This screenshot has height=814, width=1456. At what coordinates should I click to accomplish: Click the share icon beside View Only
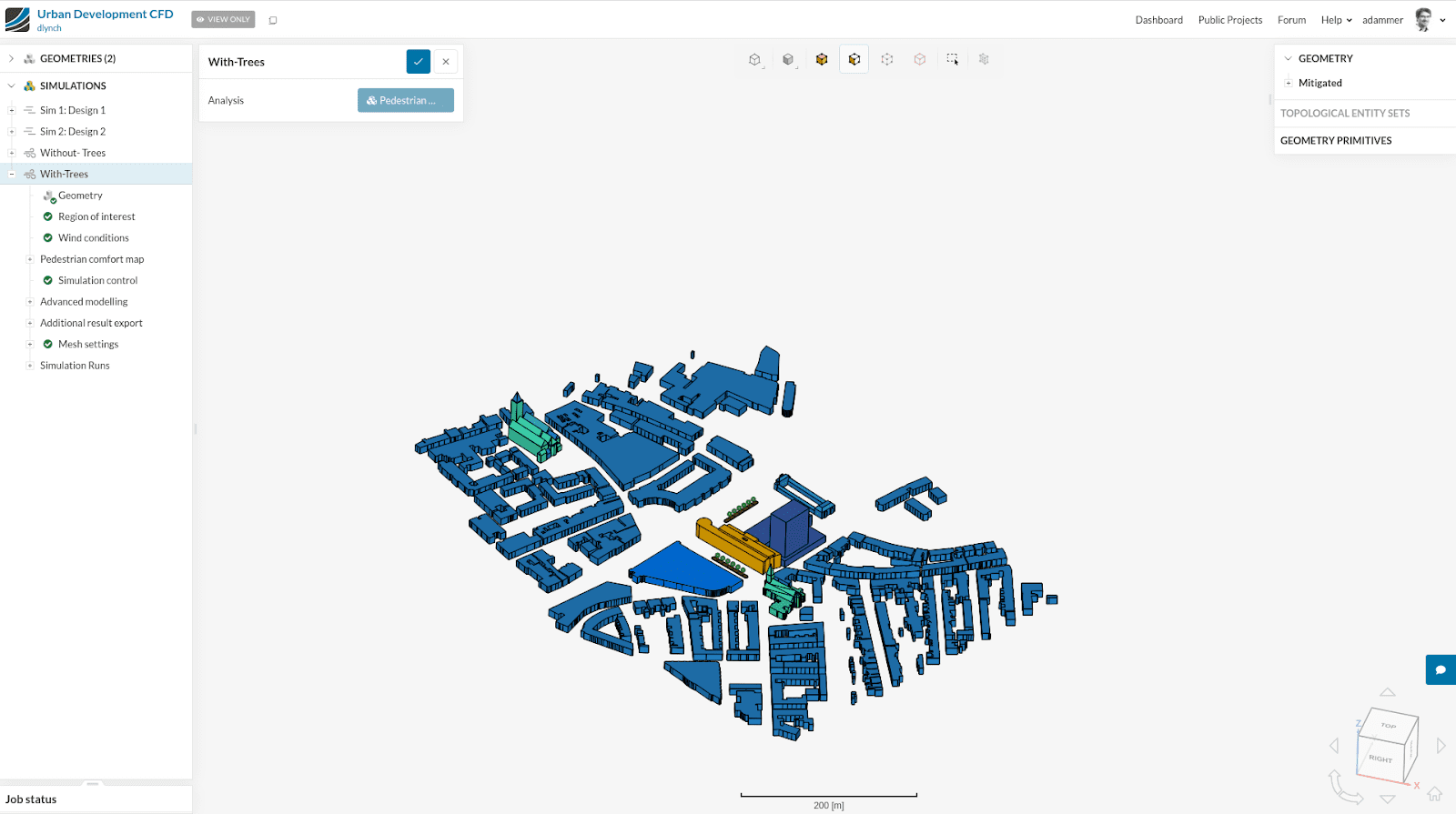click(x=273, y=20)
